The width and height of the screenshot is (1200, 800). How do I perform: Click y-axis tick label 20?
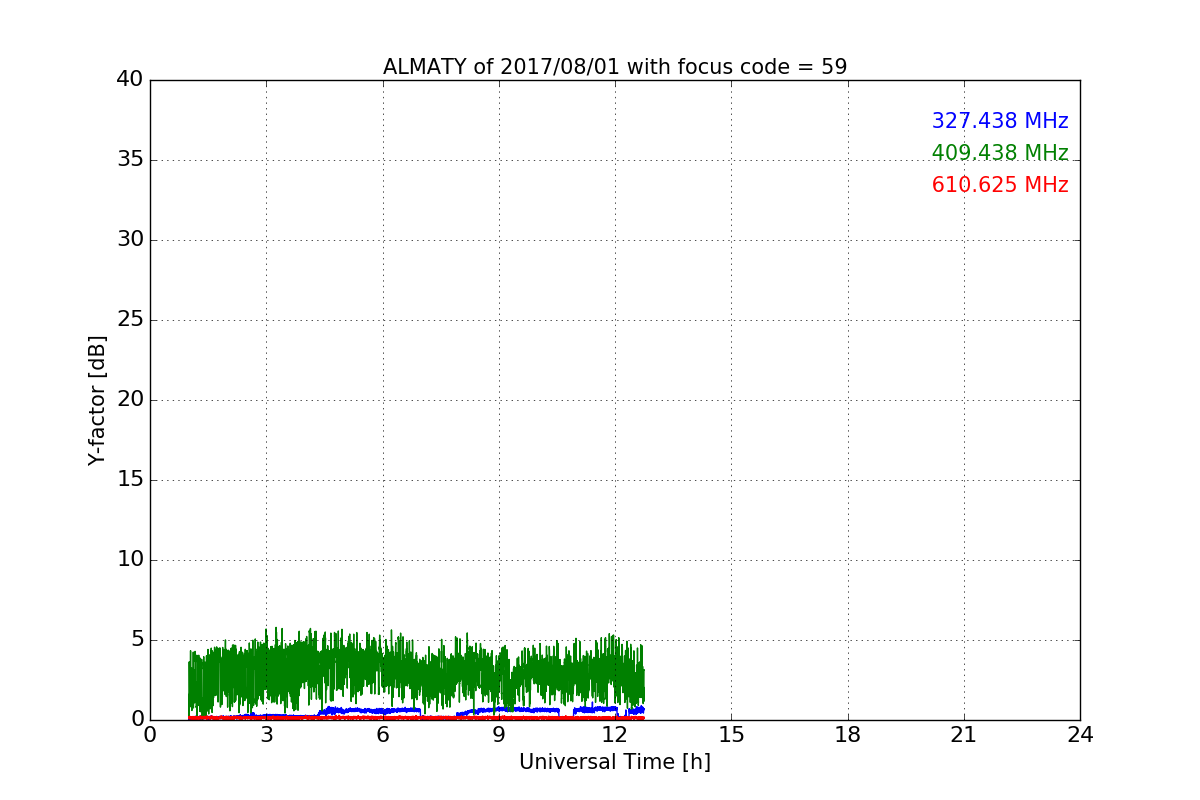pyautogui.click(x=130, y=400)
